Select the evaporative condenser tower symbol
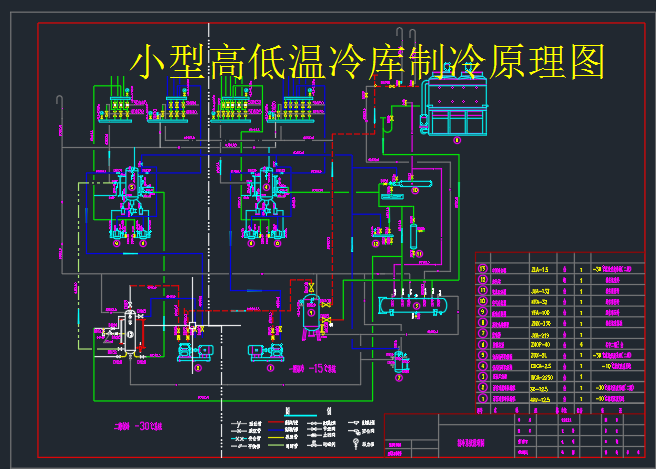 pos(455,100)
